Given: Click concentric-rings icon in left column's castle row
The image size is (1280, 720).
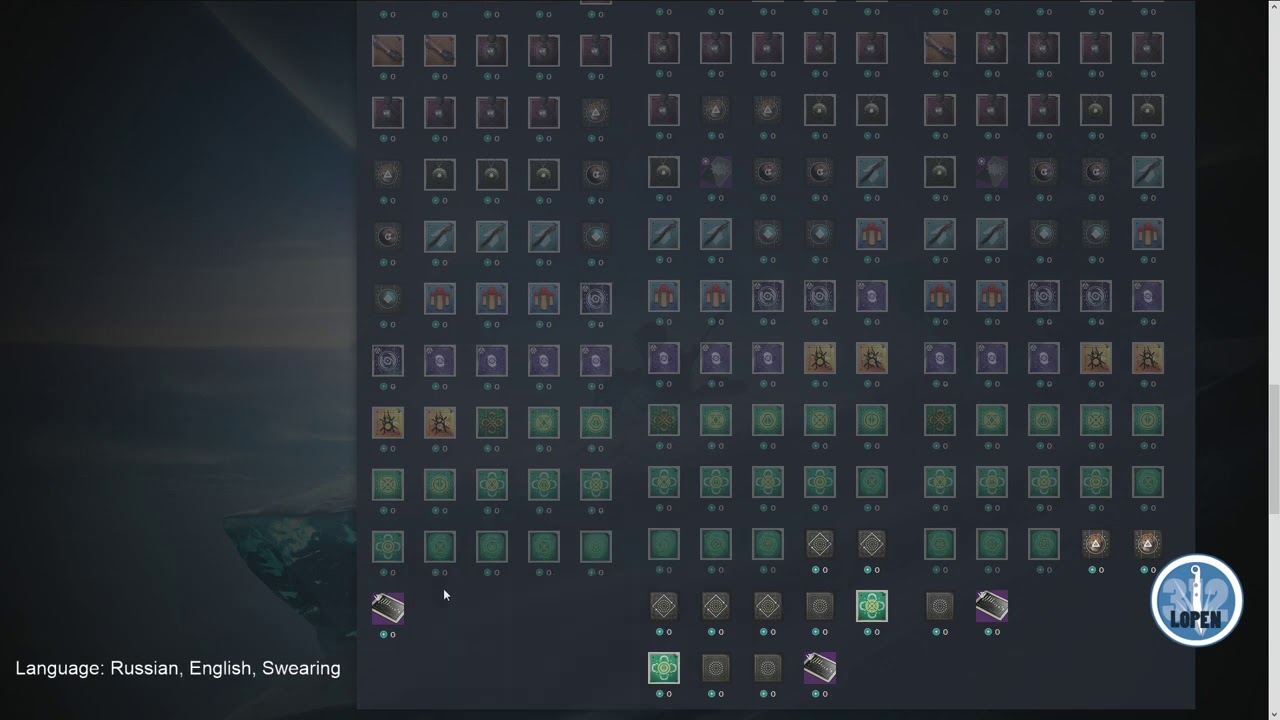Looking at the screenshot, I should point(596,298).
